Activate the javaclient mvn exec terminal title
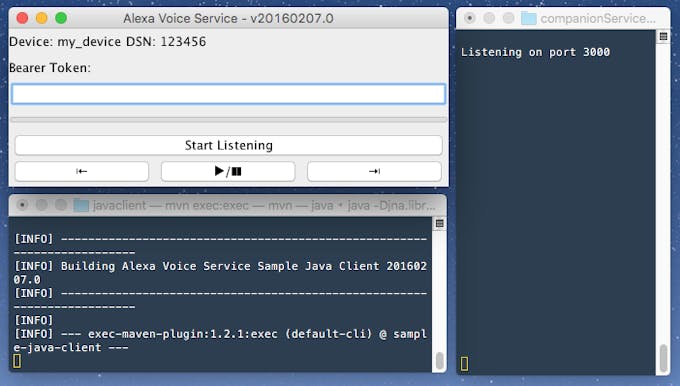This screenshot has width=680, height=386. click(264, 205)
